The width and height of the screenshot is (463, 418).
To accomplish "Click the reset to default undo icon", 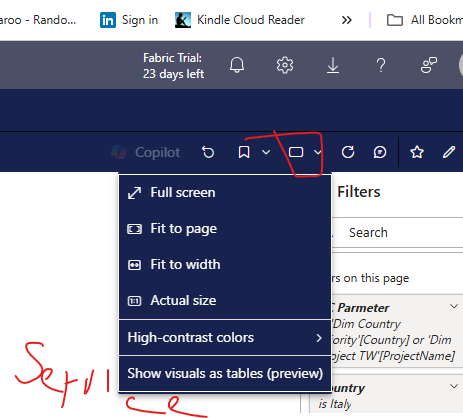I will point(208,152).
